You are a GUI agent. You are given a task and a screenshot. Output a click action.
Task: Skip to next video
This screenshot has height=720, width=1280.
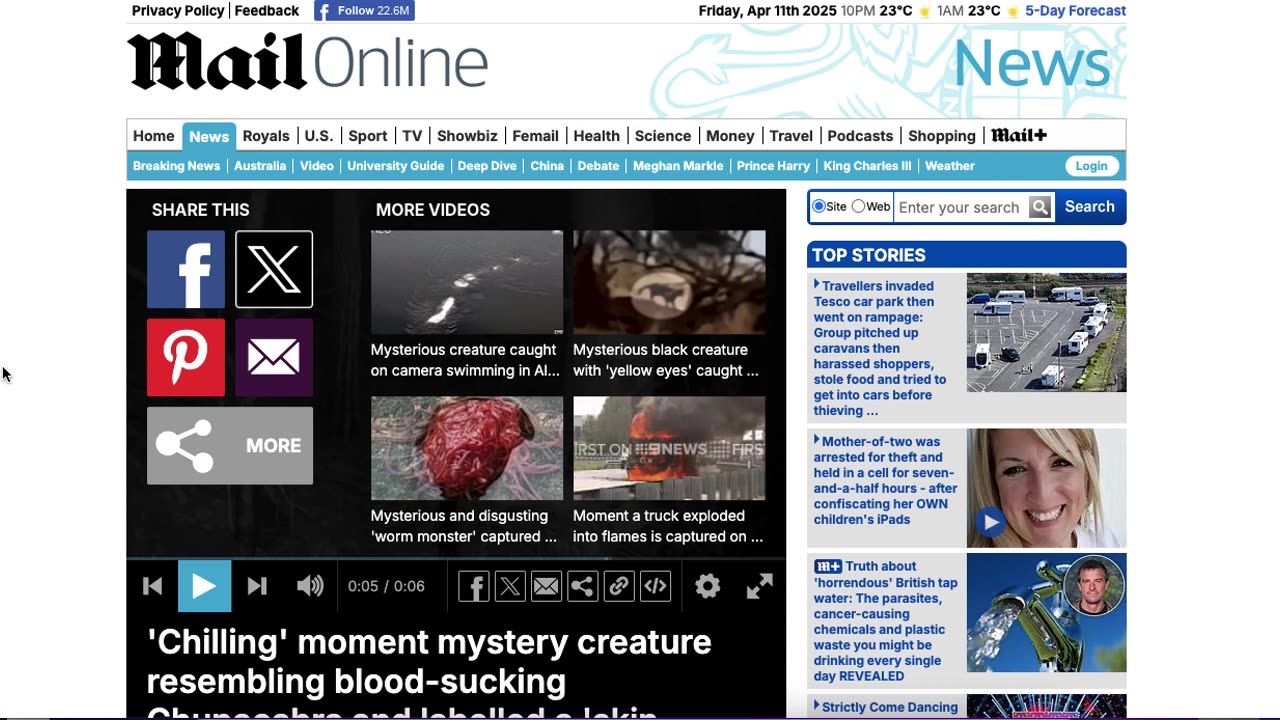257,586
